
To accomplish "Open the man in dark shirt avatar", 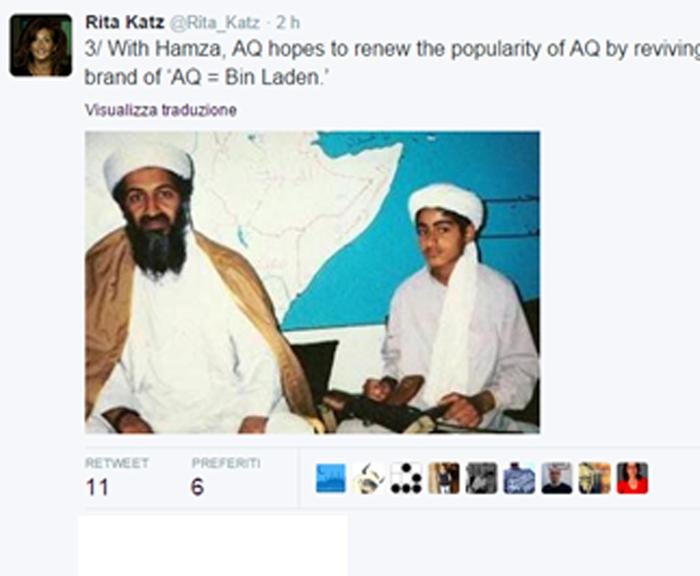I will [x=557, y=478].
